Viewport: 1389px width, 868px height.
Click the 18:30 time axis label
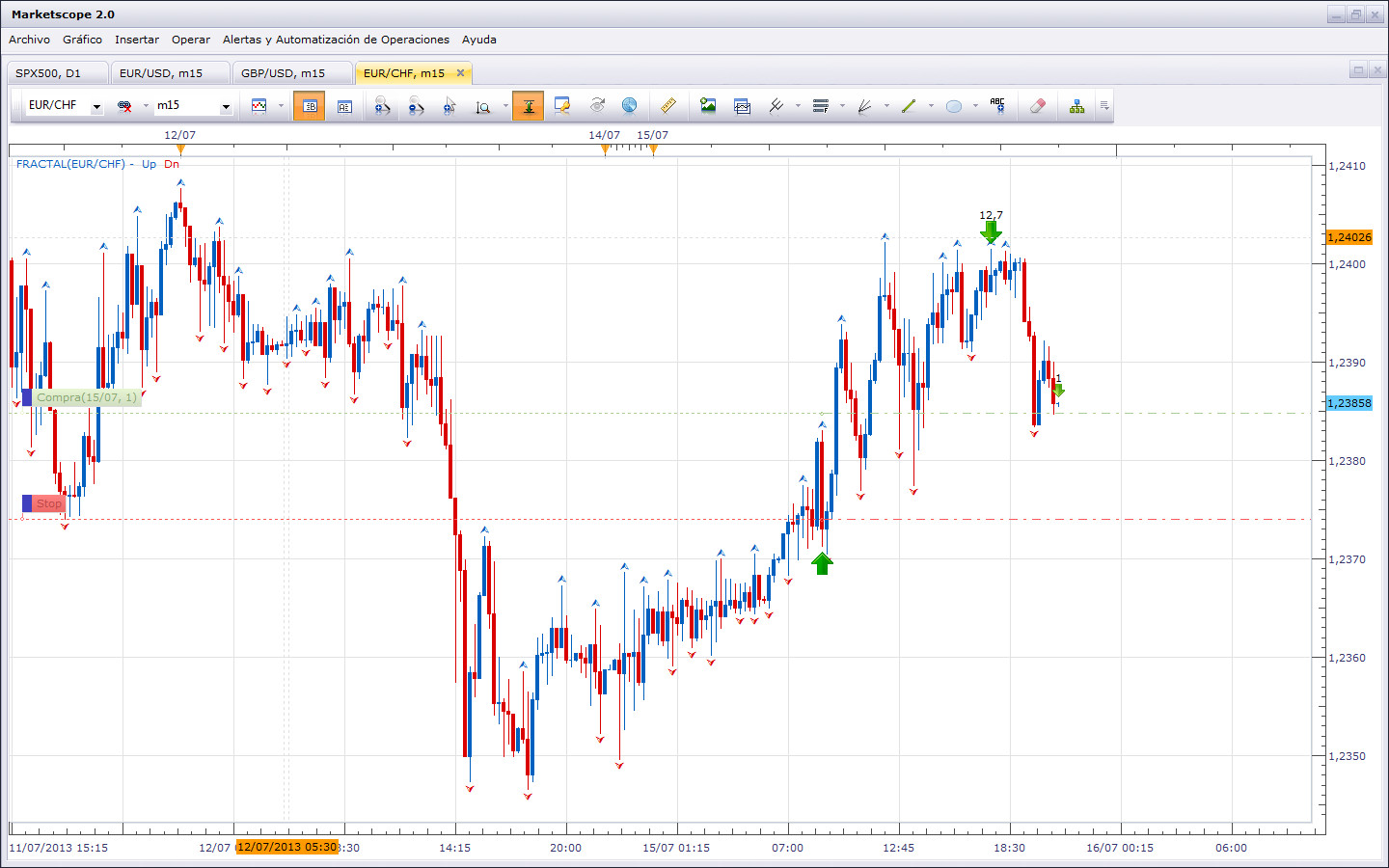point(1009,848)
